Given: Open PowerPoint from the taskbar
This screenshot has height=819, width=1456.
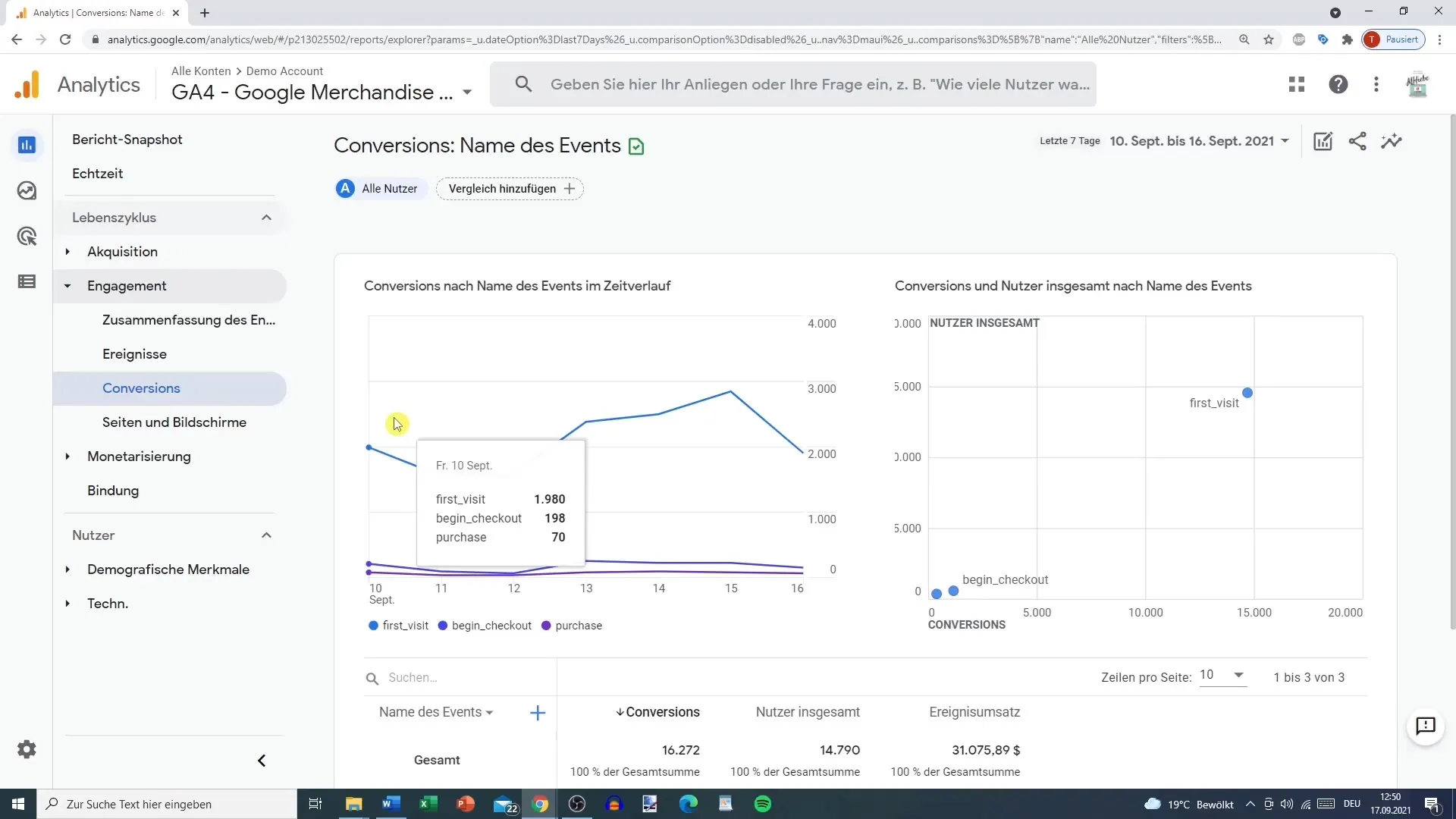Looking at the screenshot, I should click(x=466, y=804).
